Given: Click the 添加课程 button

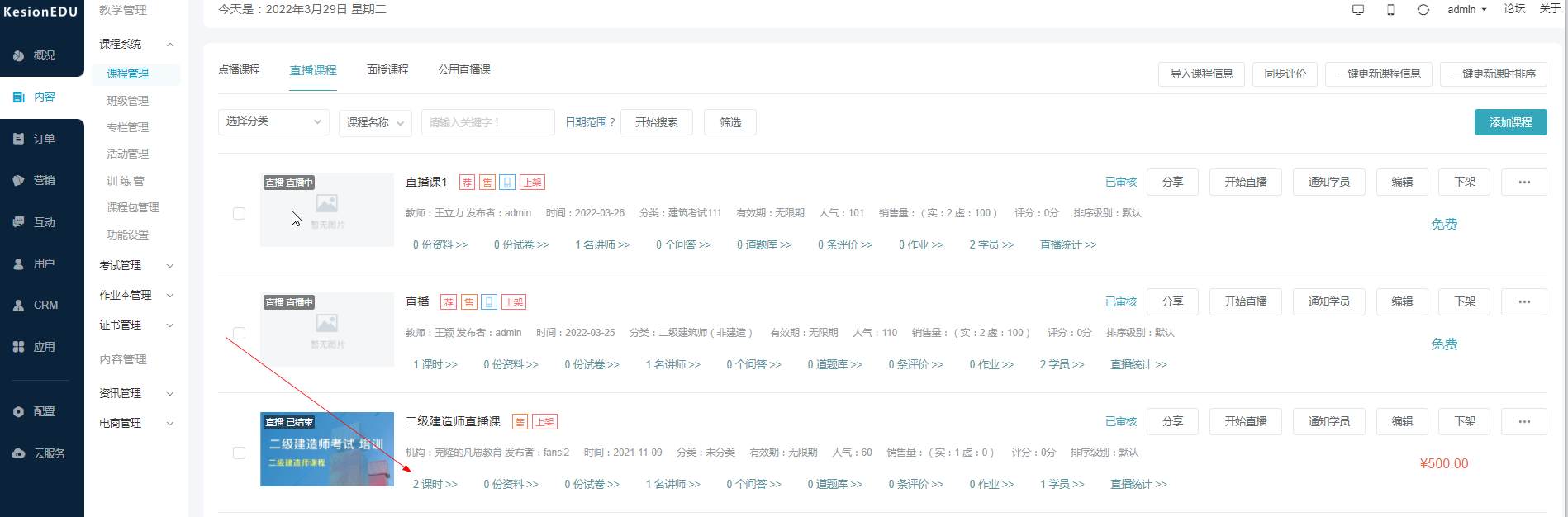Looking at the screenshot, I should [1510, 122].
